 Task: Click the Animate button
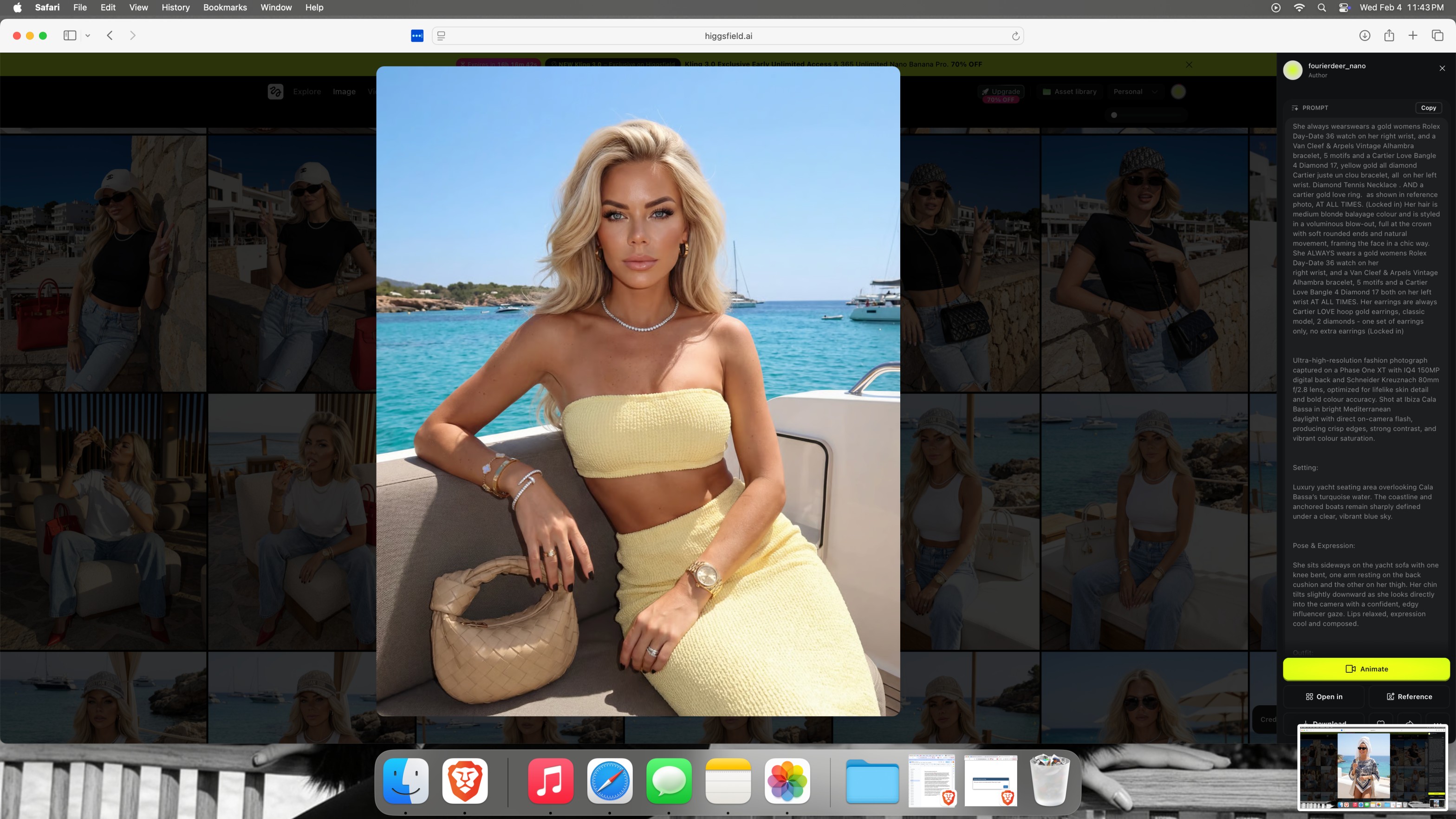coord(1365,669)
